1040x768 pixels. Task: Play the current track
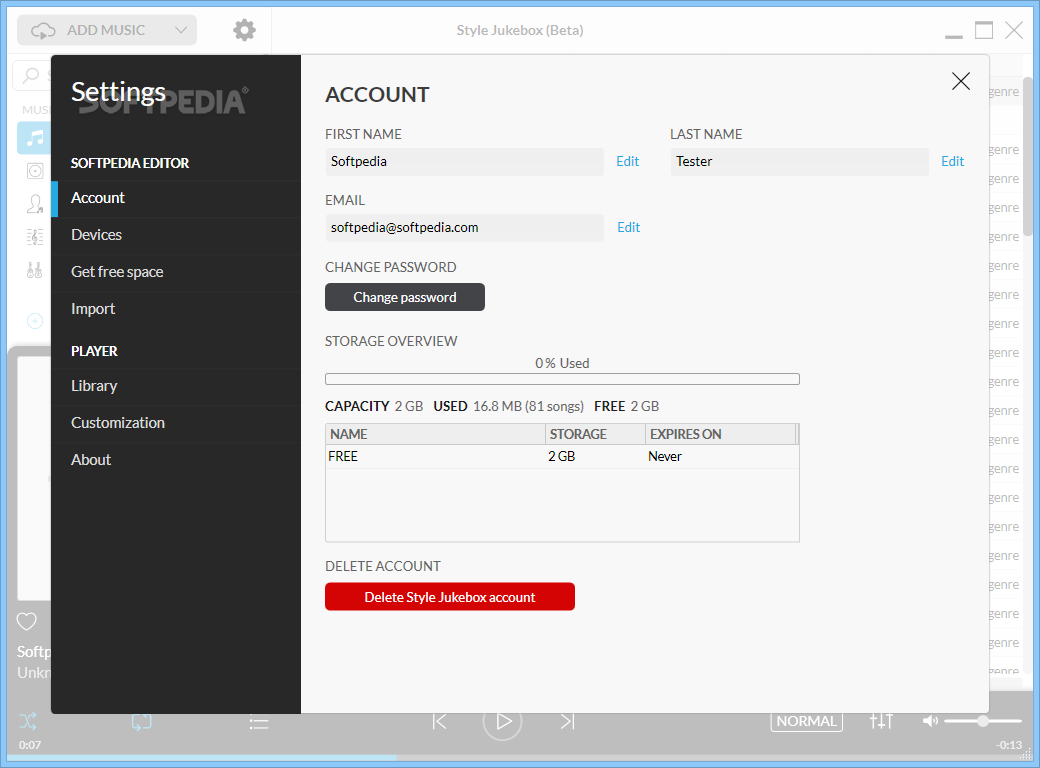point(502,720)
